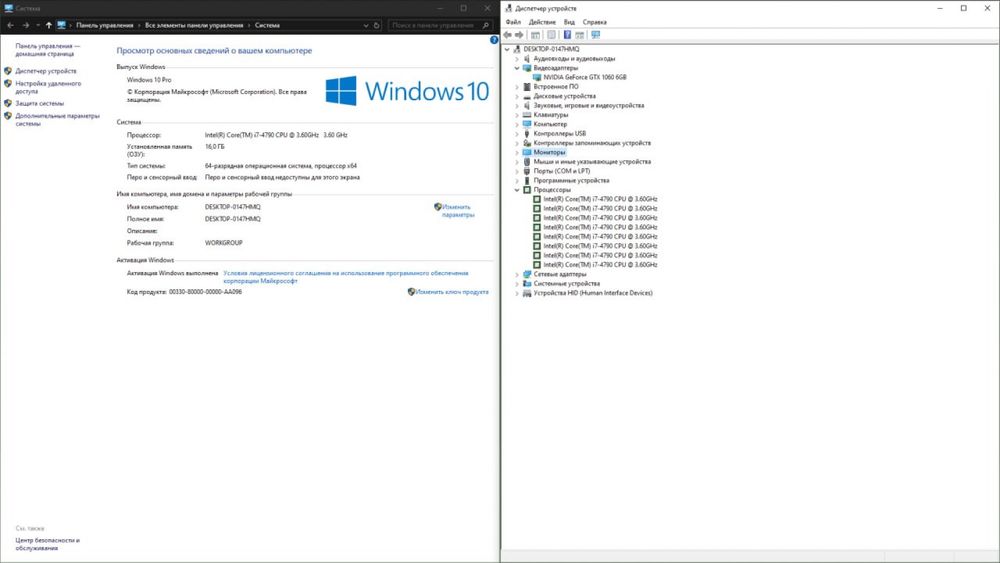Select the Мониторы tree row label
This screenshot has height=563, width=1000.
click(549, 152)
